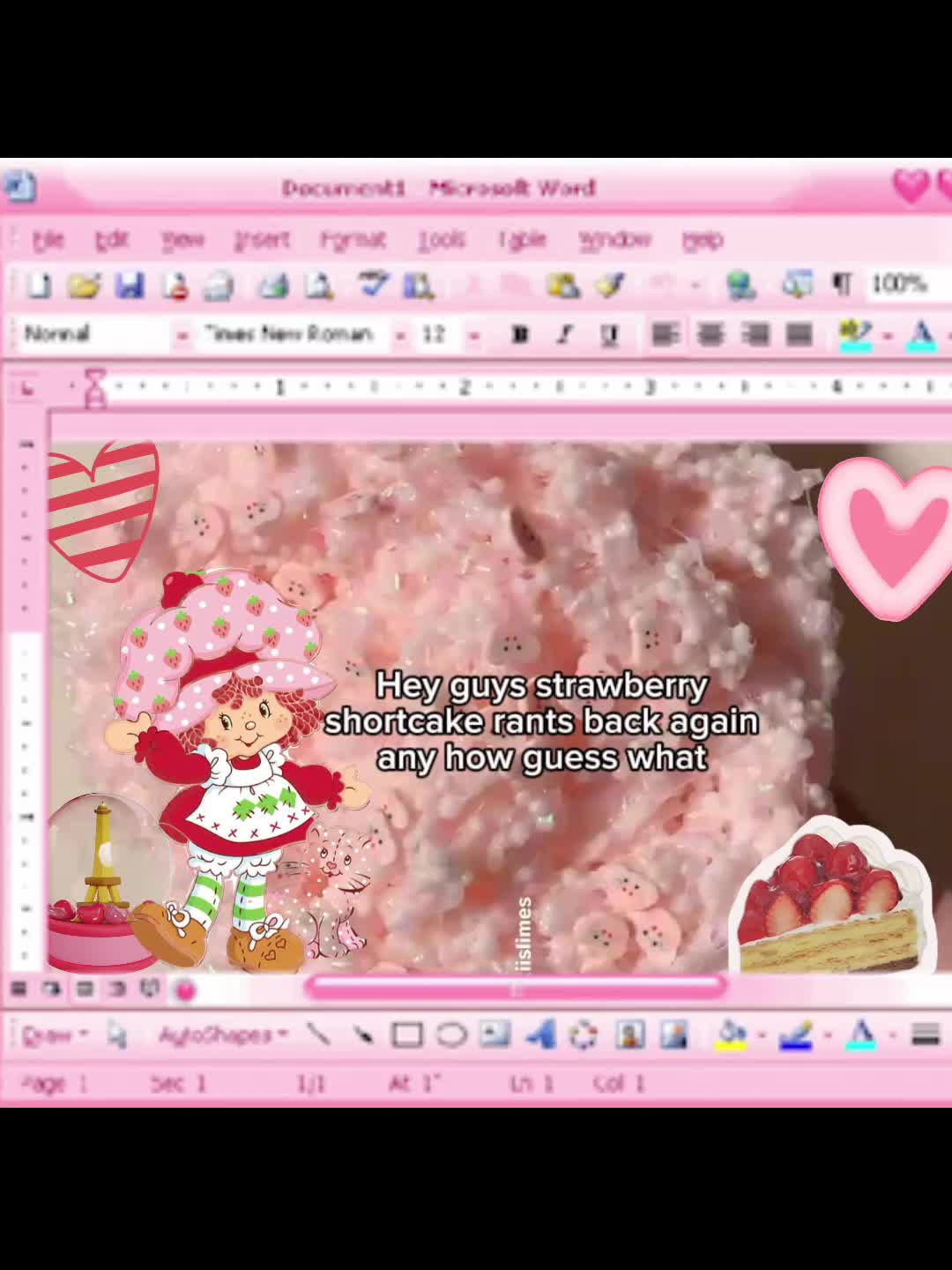Image resolution: width=952 pixels, height=1270 pixels.
Task: Open the Window menu
Action: [614, 239]
